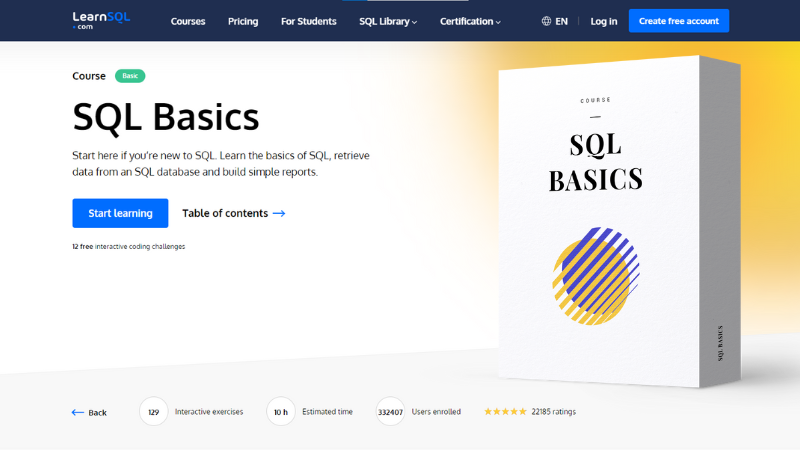Click the green Basic level badge
This screenshot has width=800, height=450.
130,76
